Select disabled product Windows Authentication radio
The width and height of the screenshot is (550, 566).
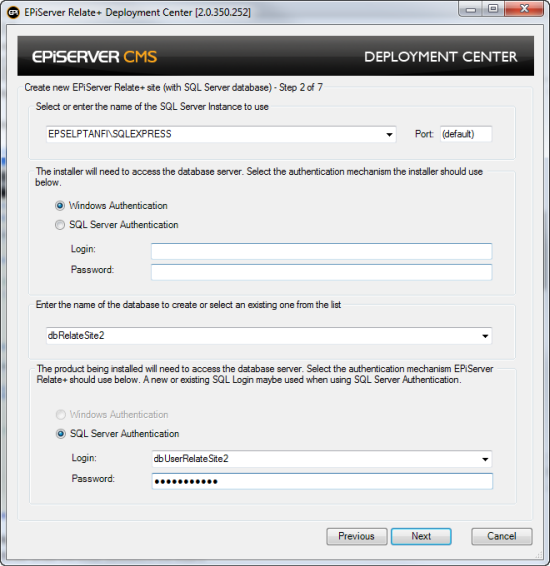click(61, 414)
